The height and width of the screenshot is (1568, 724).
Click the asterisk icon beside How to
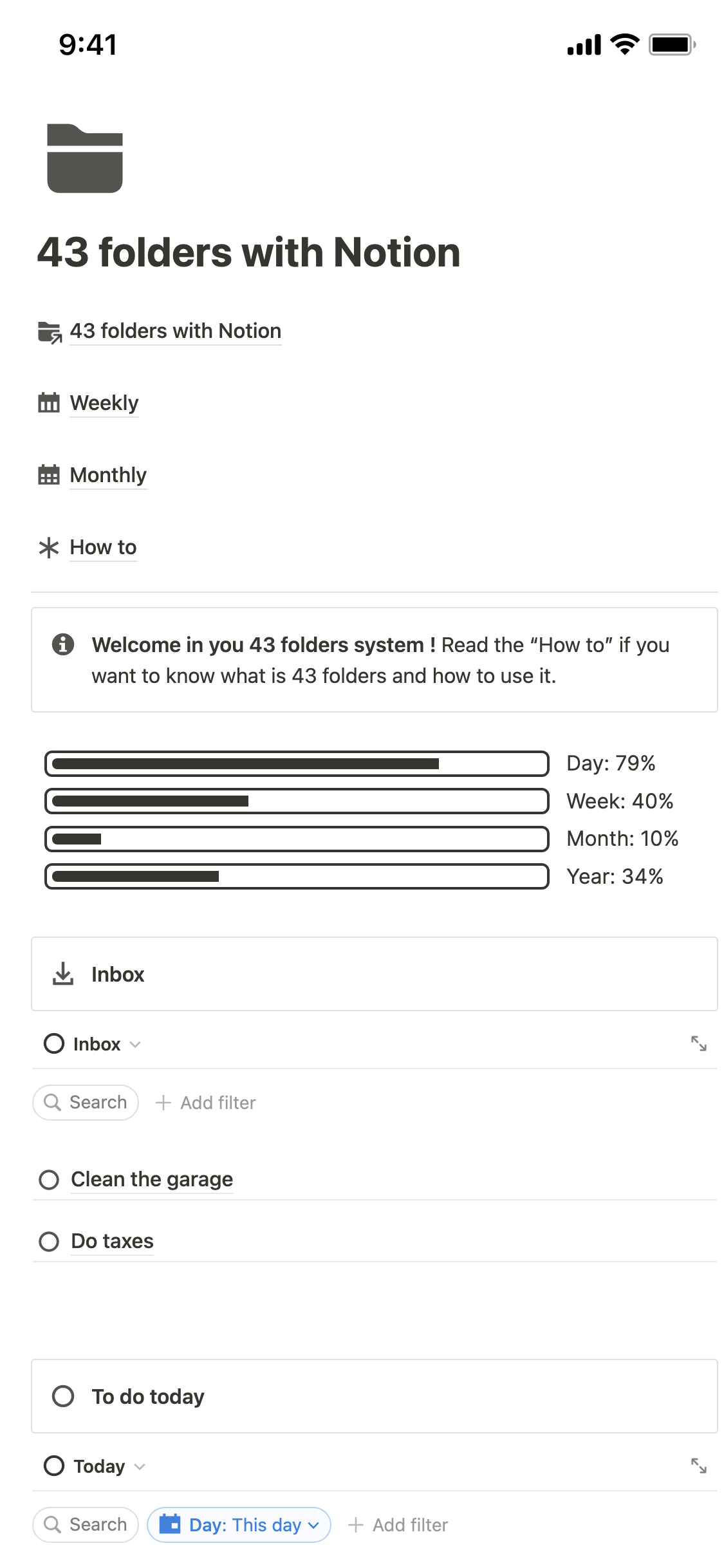click(x=49, y=548)
